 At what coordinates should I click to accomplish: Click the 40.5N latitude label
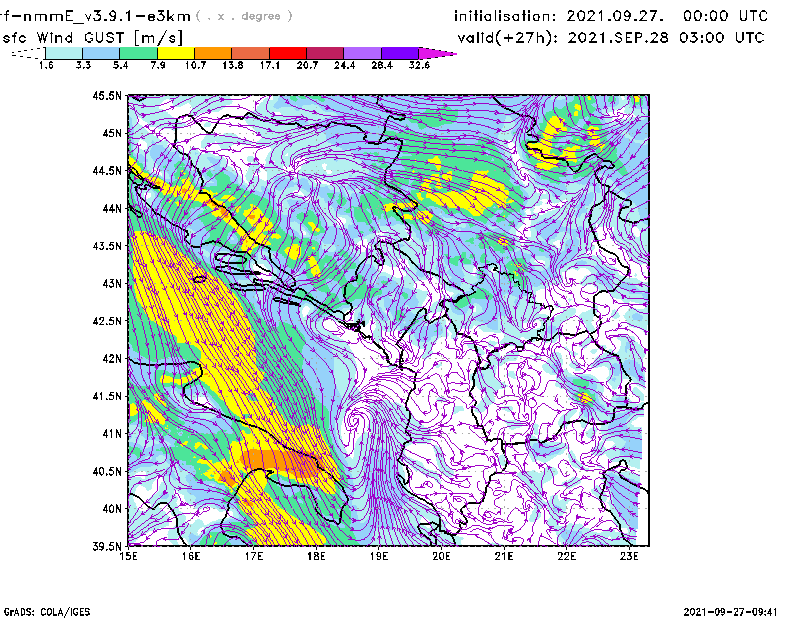[x=107, y=471]
